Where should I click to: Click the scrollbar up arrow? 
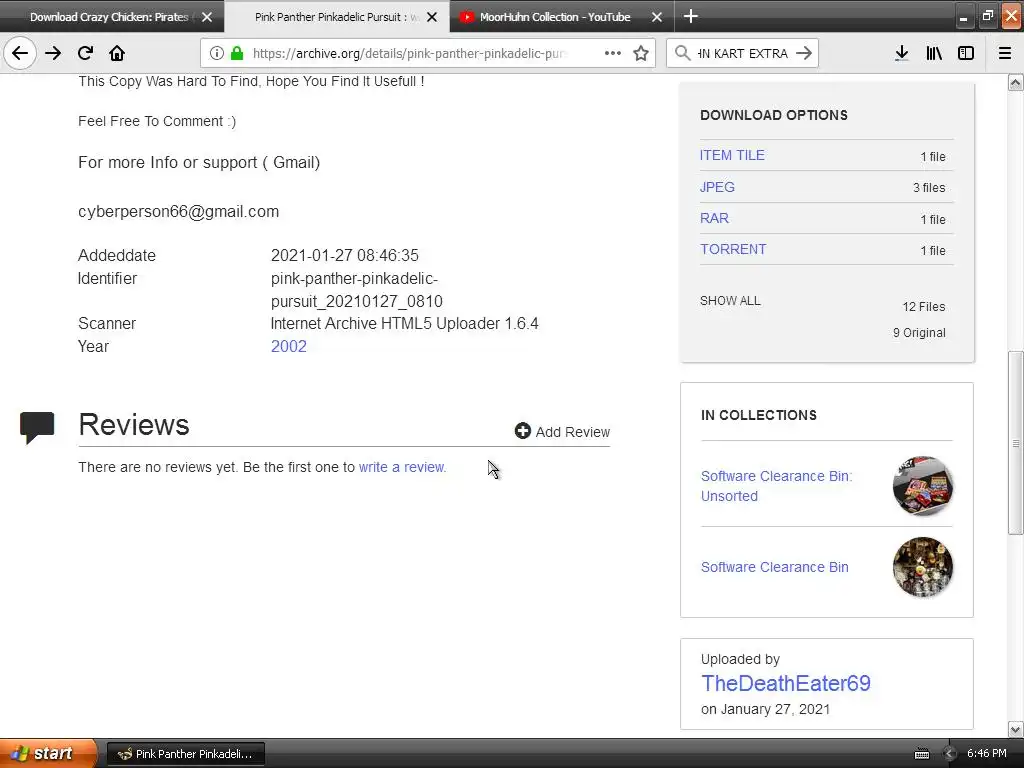pyautogui.click(x=1015, y=82)
